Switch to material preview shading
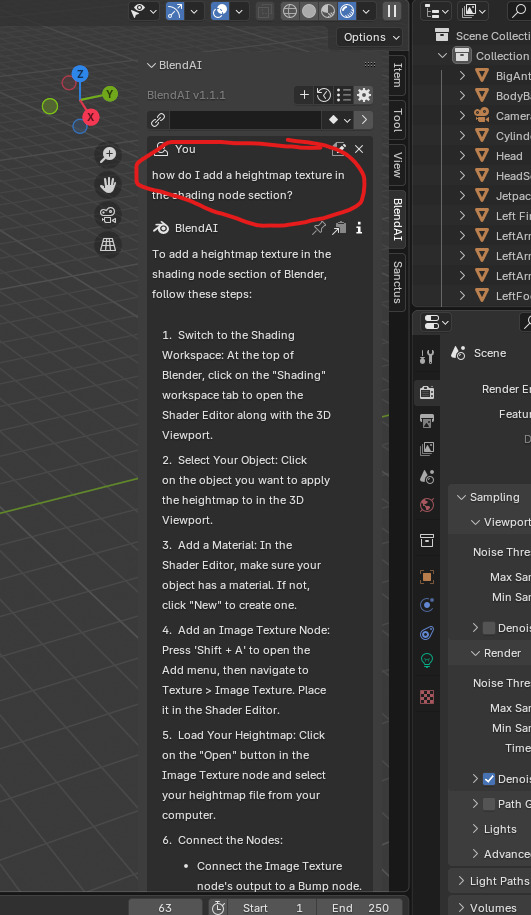Viewport: 531px width, 915px height. point(328,11)
